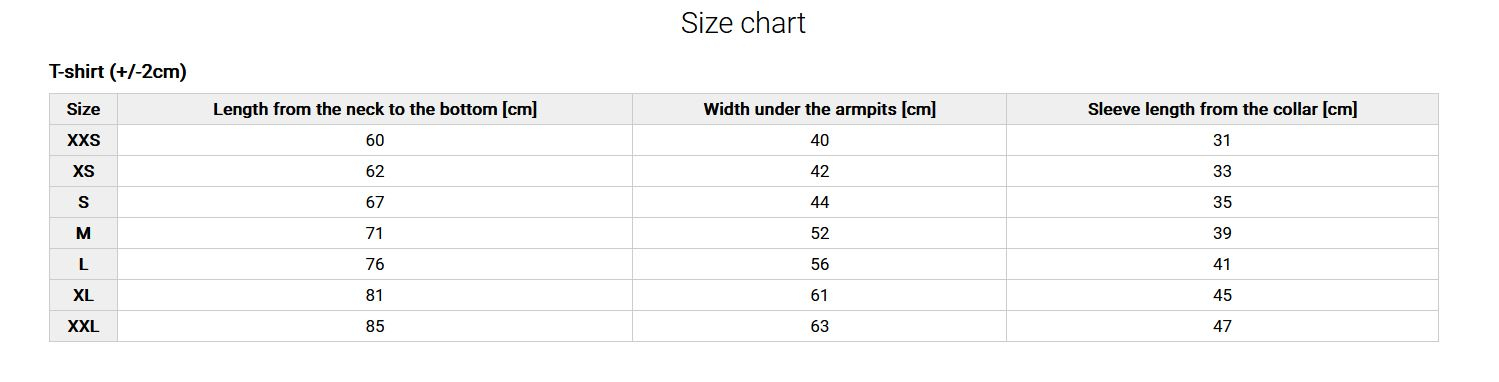This screenshot has height=382, width=1499.
Task: Click the XL sleeve length value 45
Action: pos(1222,295)
